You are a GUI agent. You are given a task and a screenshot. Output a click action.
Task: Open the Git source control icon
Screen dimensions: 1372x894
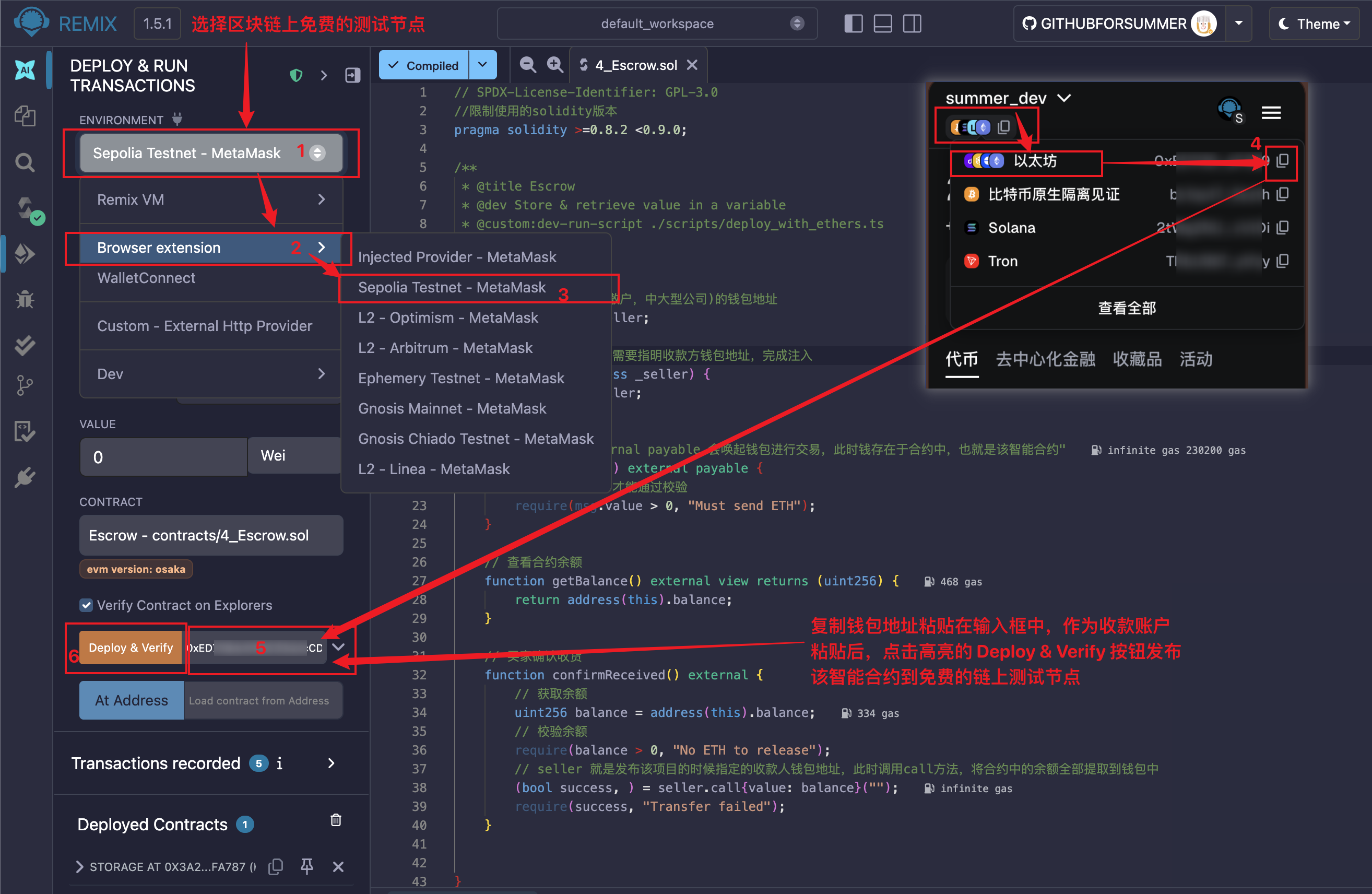coord(25,386)
